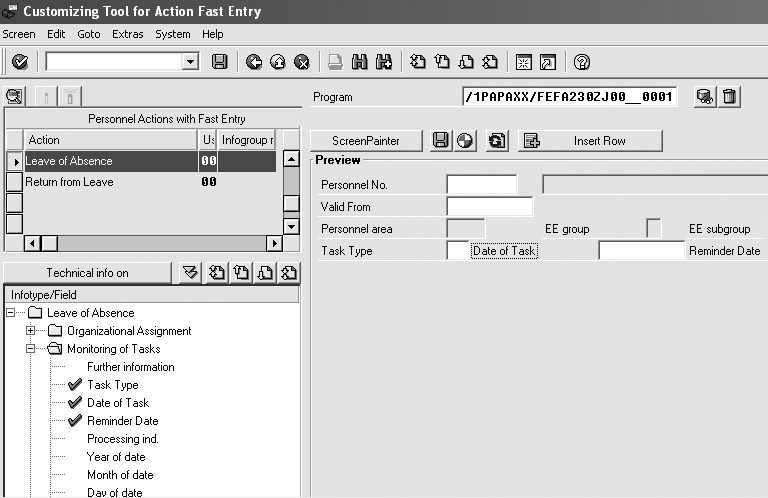
Task: Uncheck the Reminder Date field
Action: (x=74, y=421)
